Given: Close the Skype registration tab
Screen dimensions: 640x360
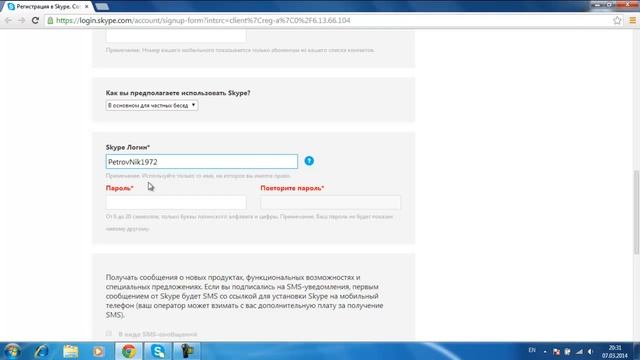Looking at the screenshot, I should [87, 7].
